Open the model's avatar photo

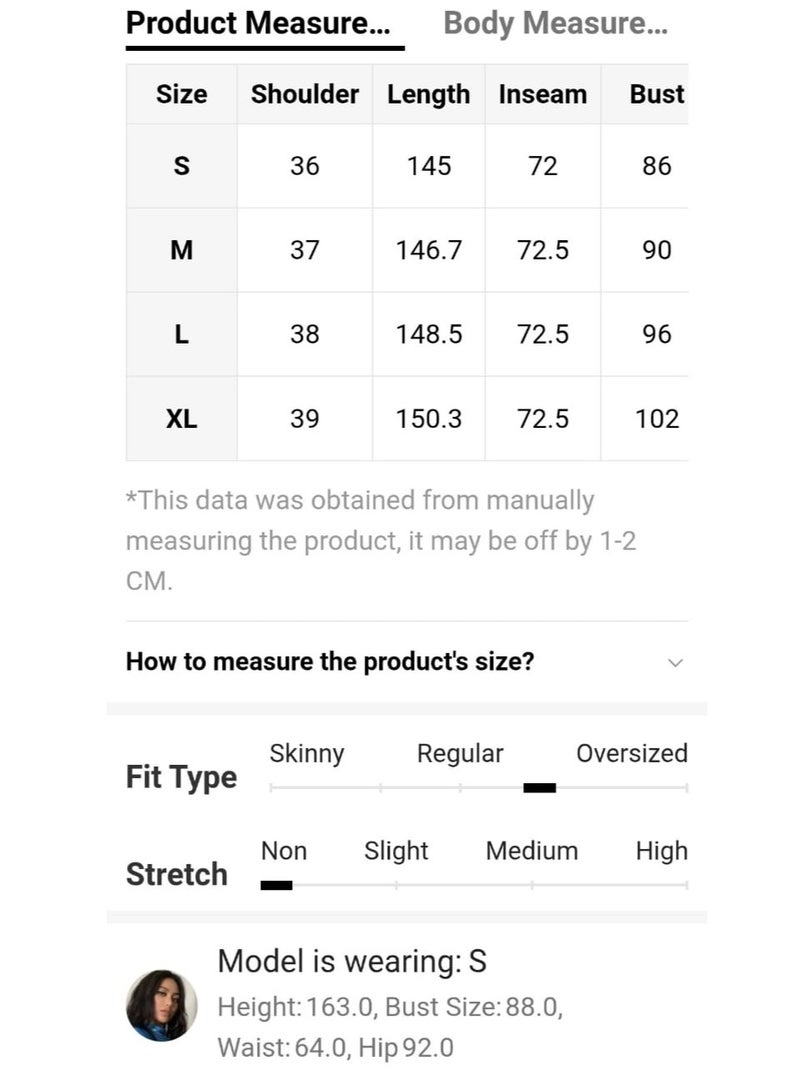[x=162, y=1005]
